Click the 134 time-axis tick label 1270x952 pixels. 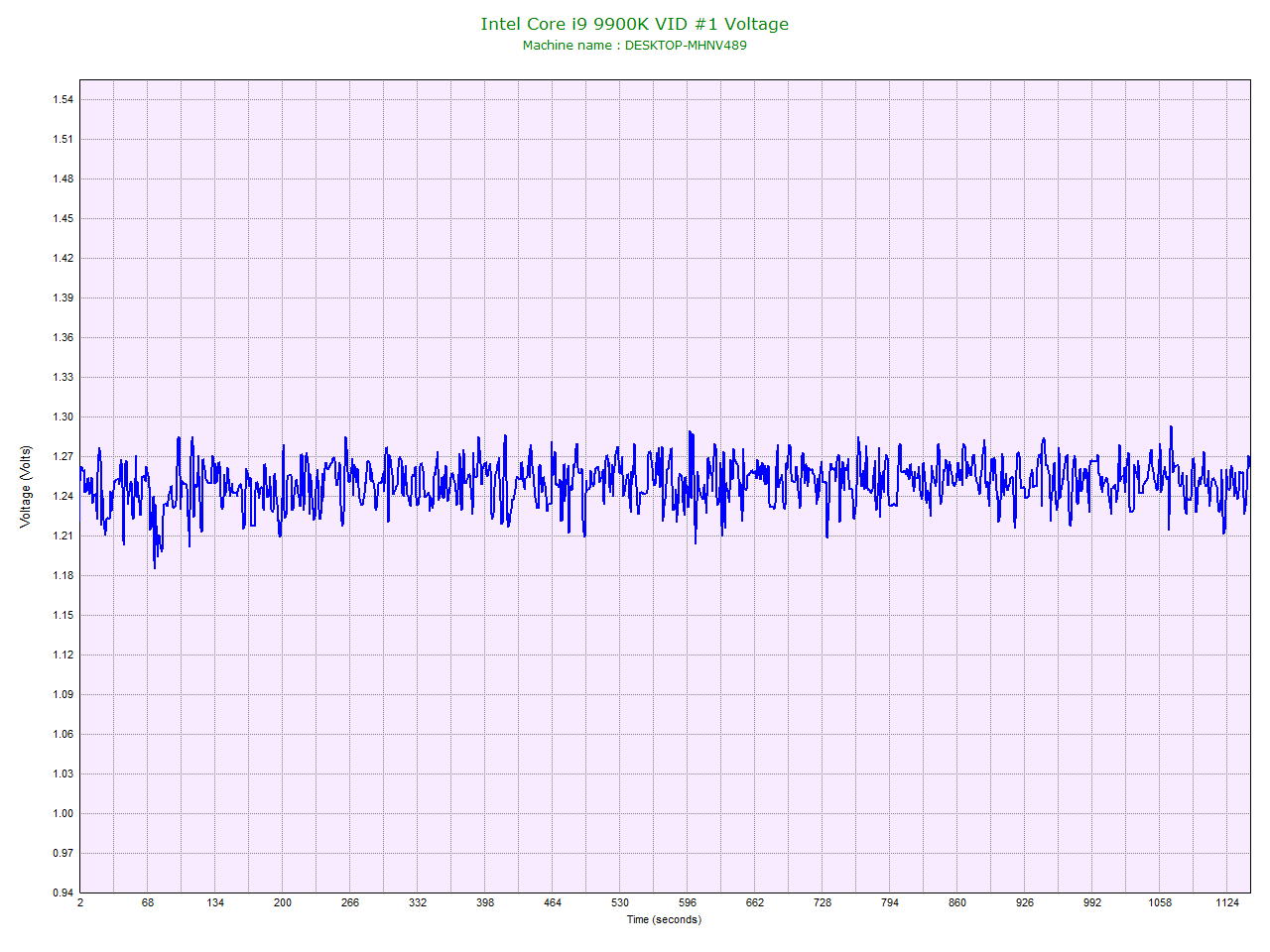(x=215, y=902)
